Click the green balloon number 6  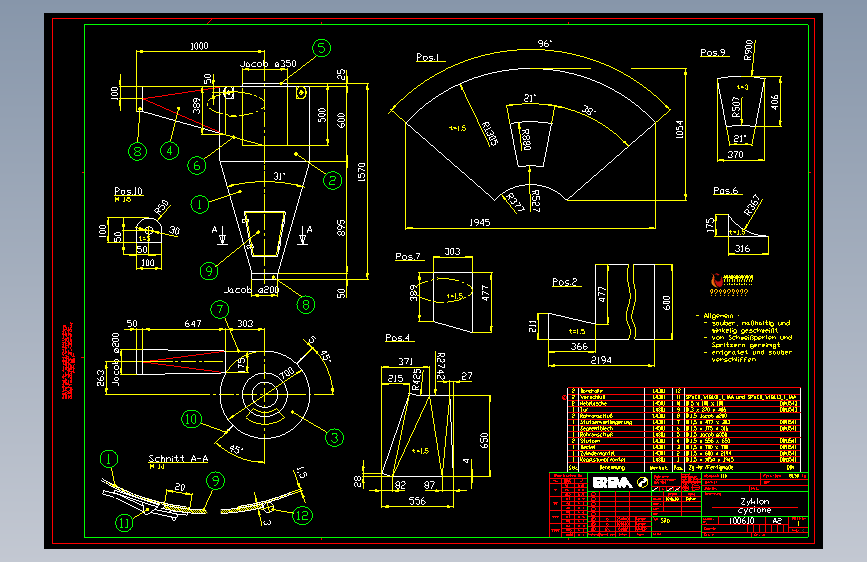click(197, 165)
